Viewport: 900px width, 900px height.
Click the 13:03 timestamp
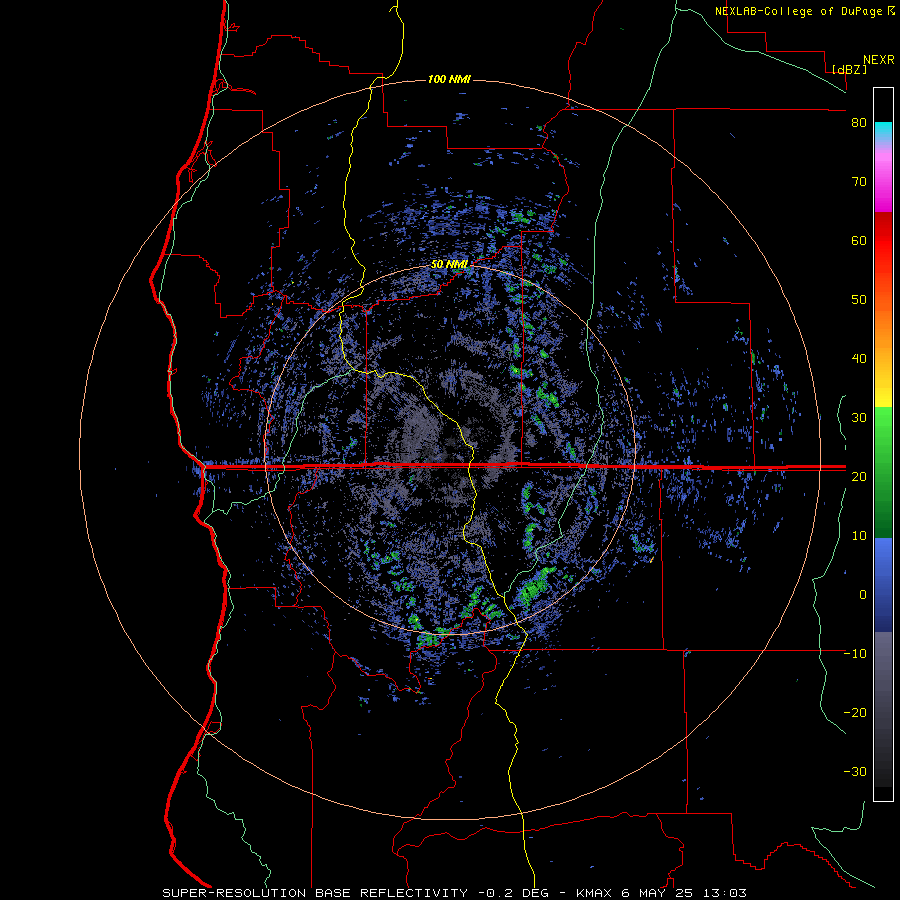[x=724, y=893]
